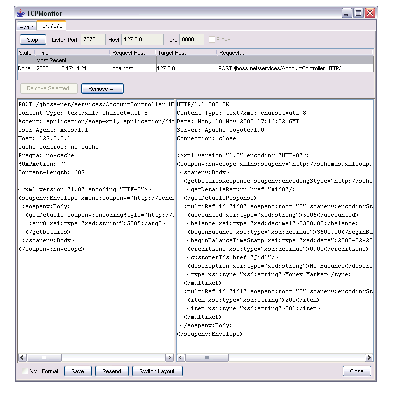Click the Remove Selected button
394x395 pixels.
pos(49,89)
